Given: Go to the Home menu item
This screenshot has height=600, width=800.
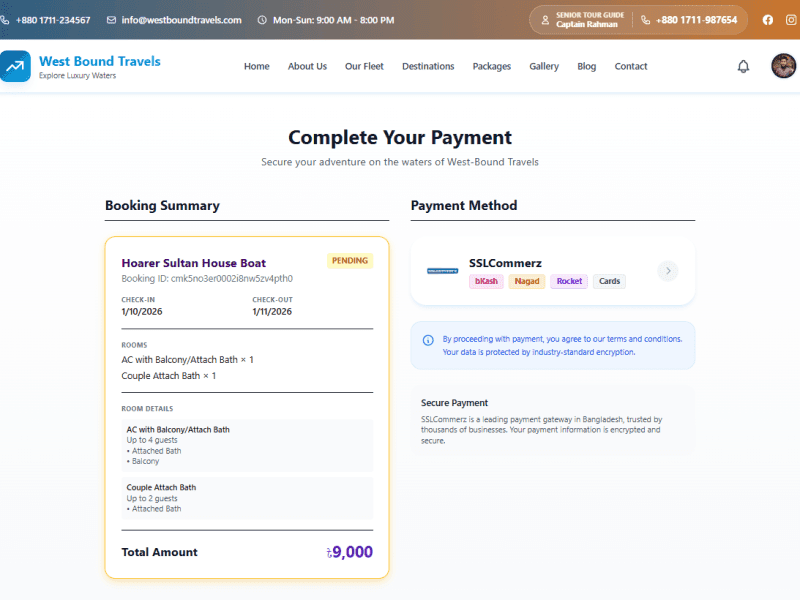Looking at the screenshot, I should [257, 66].
